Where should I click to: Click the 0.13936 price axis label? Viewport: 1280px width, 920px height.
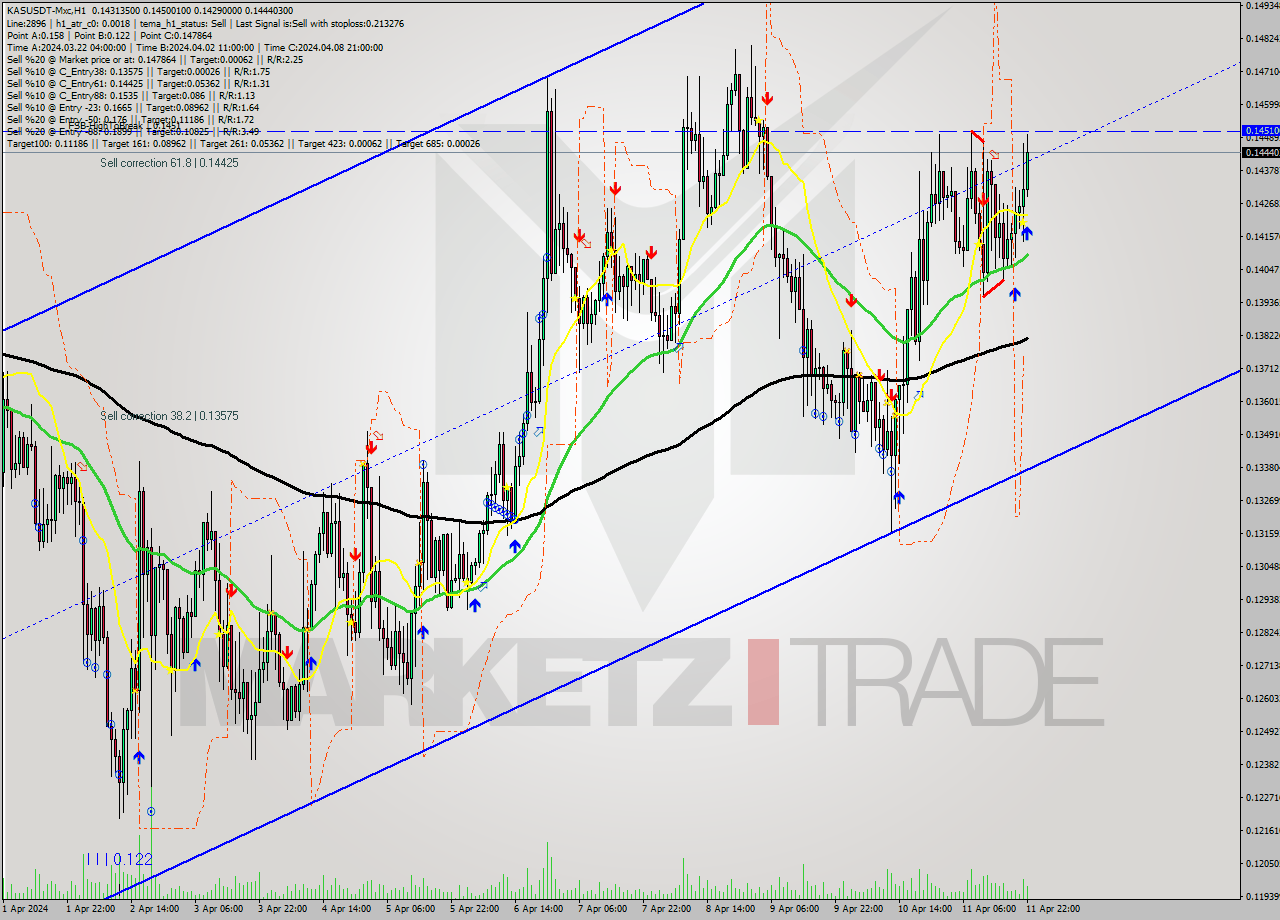coord(1261,303)
